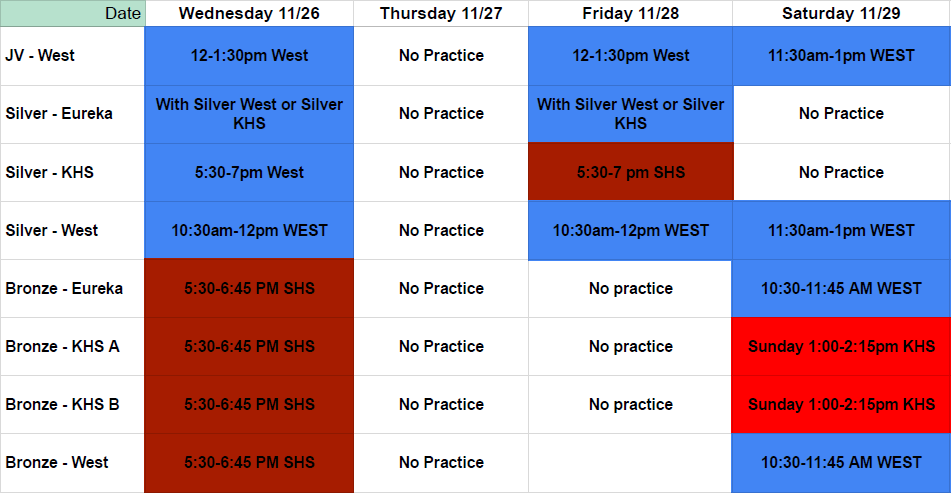Select Bronze - KHS A's Sunday 1:00-2:15pm cell
951x493 pixels.
click(x=841, y=347)
